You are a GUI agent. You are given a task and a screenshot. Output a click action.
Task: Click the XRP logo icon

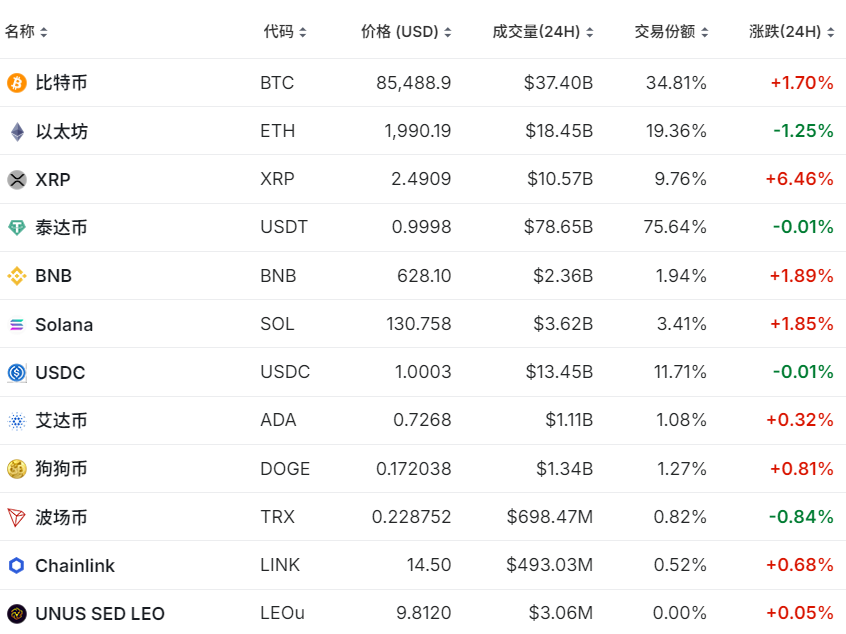point(15,179)
